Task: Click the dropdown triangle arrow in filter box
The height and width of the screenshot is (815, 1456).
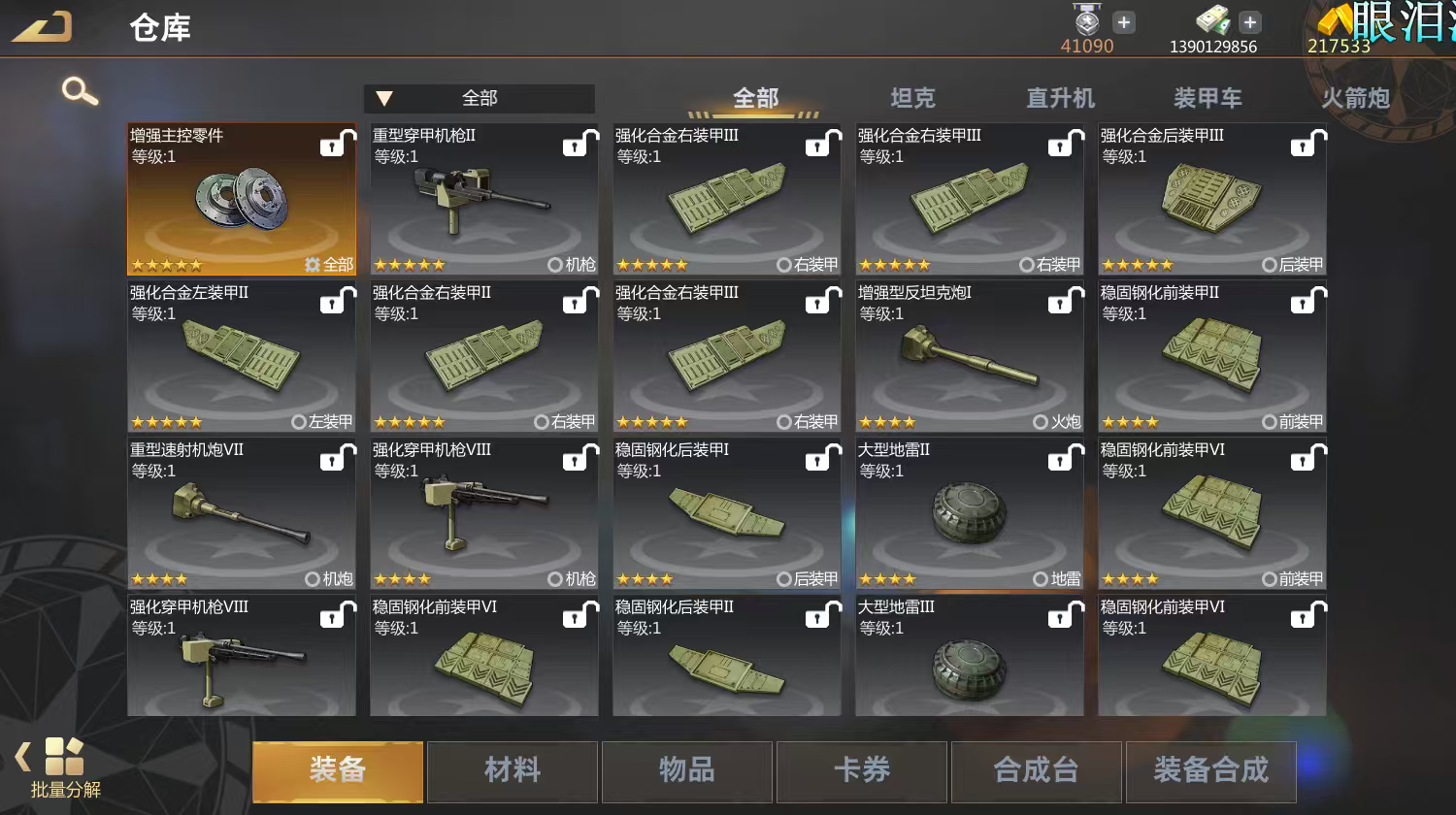Action: pyautogui.click(x=384, y=98)
